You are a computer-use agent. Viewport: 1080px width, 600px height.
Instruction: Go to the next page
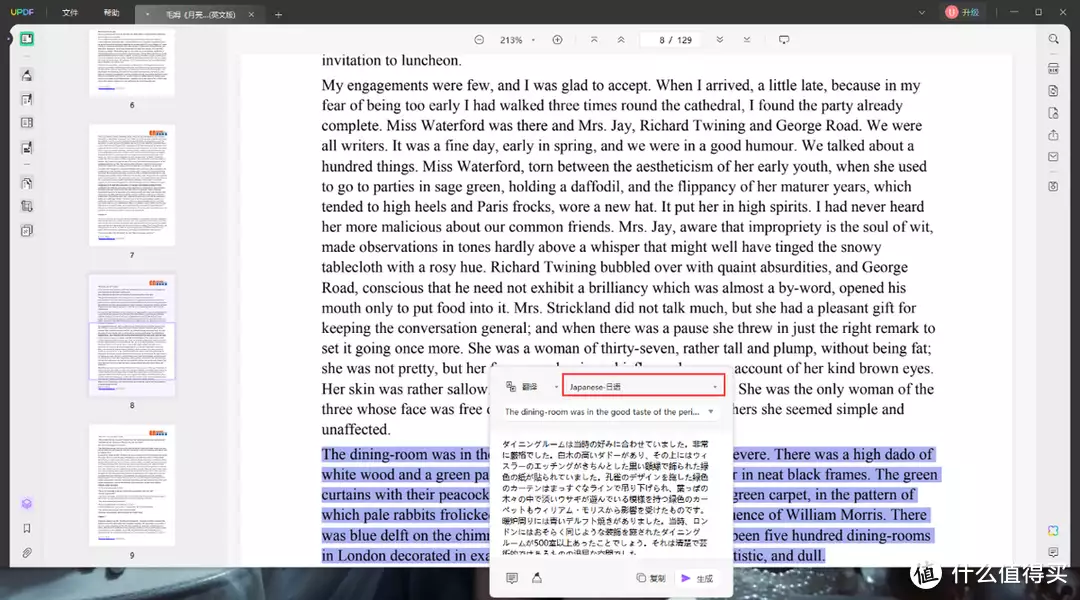[x=720, y=40]
